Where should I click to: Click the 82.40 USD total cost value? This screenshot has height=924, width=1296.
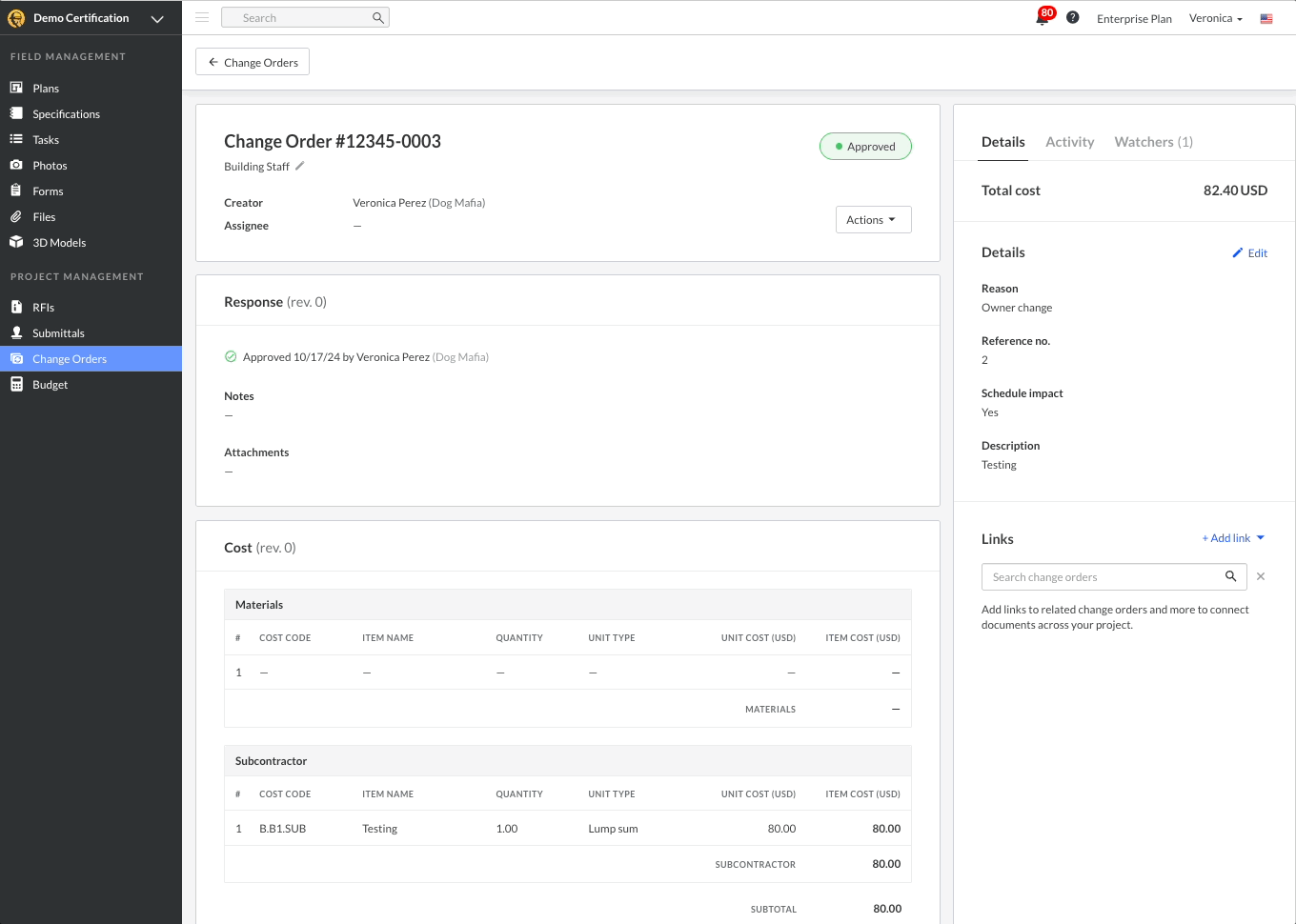pyautogui.click(x=1235, y=190)
